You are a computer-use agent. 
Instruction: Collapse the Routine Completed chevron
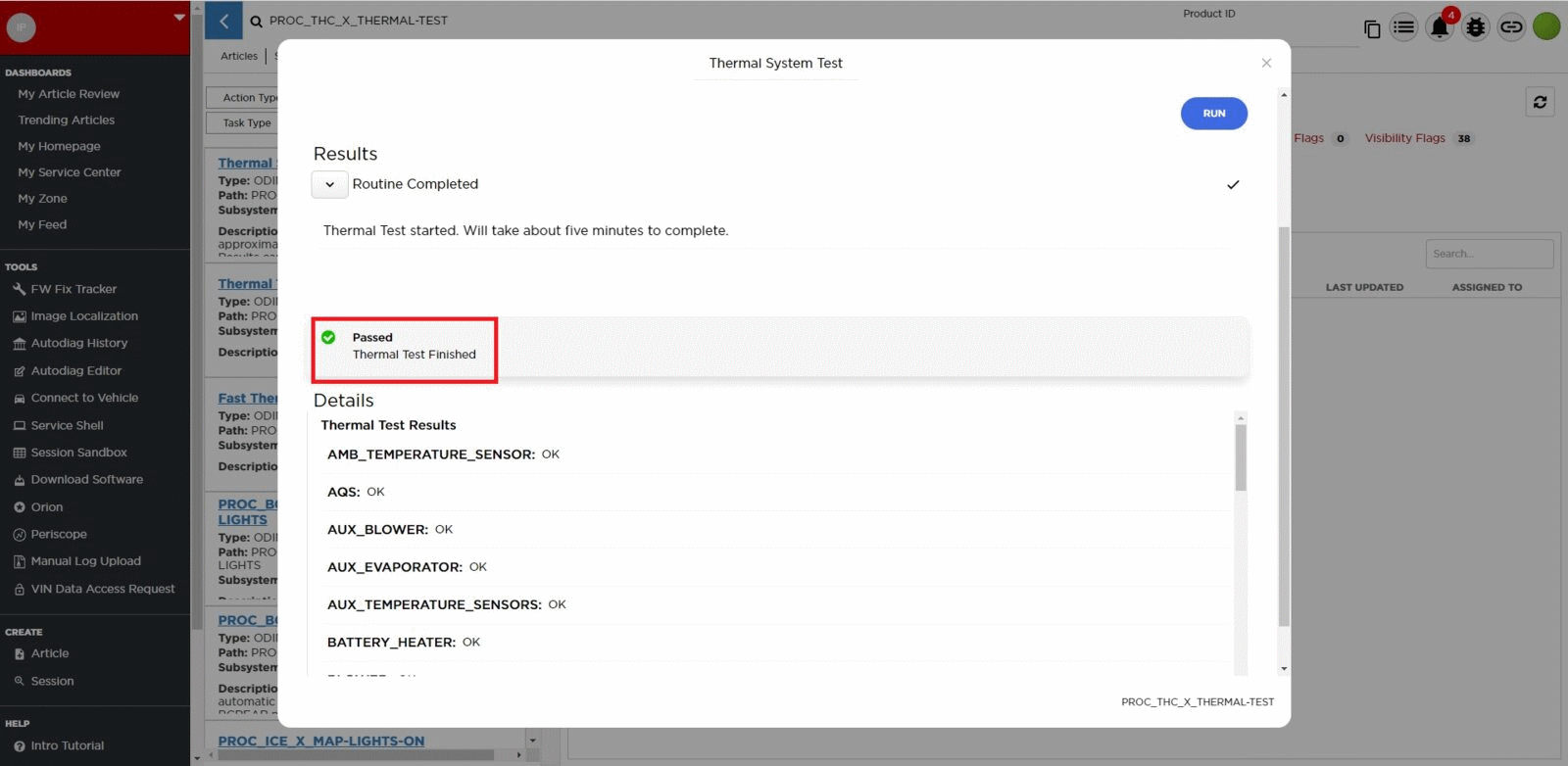point(329,184)
